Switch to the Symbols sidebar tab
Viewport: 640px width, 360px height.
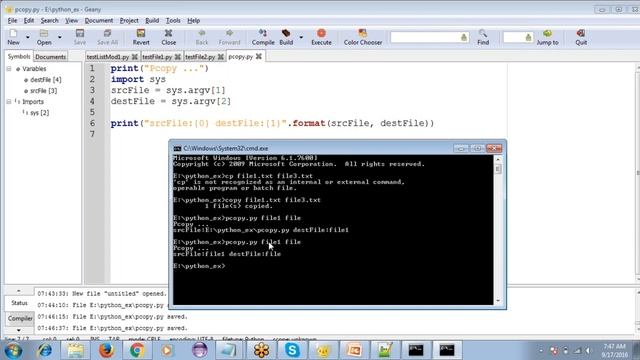click(x=19, y=56)
